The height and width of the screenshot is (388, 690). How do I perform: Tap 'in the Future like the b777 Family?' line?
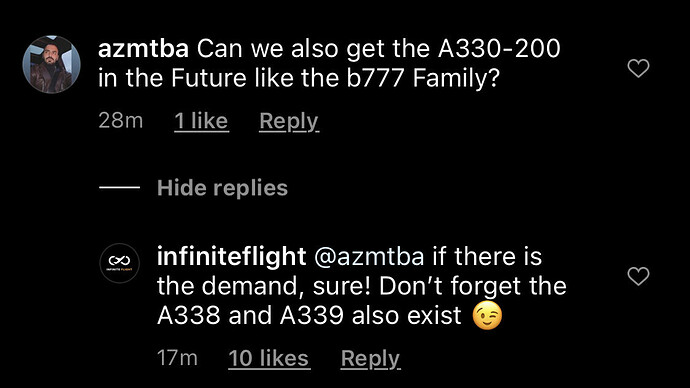[299, 78]
